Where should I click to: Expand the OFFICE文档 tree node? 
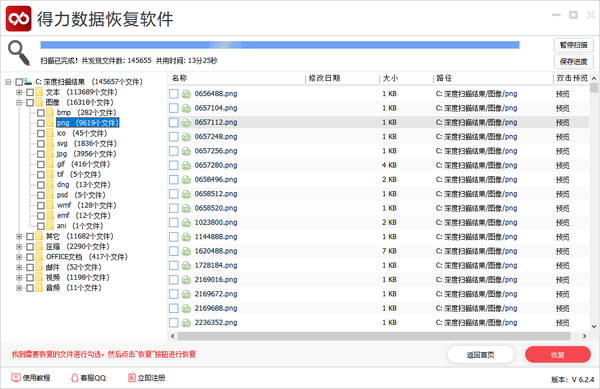click(19, 257)
